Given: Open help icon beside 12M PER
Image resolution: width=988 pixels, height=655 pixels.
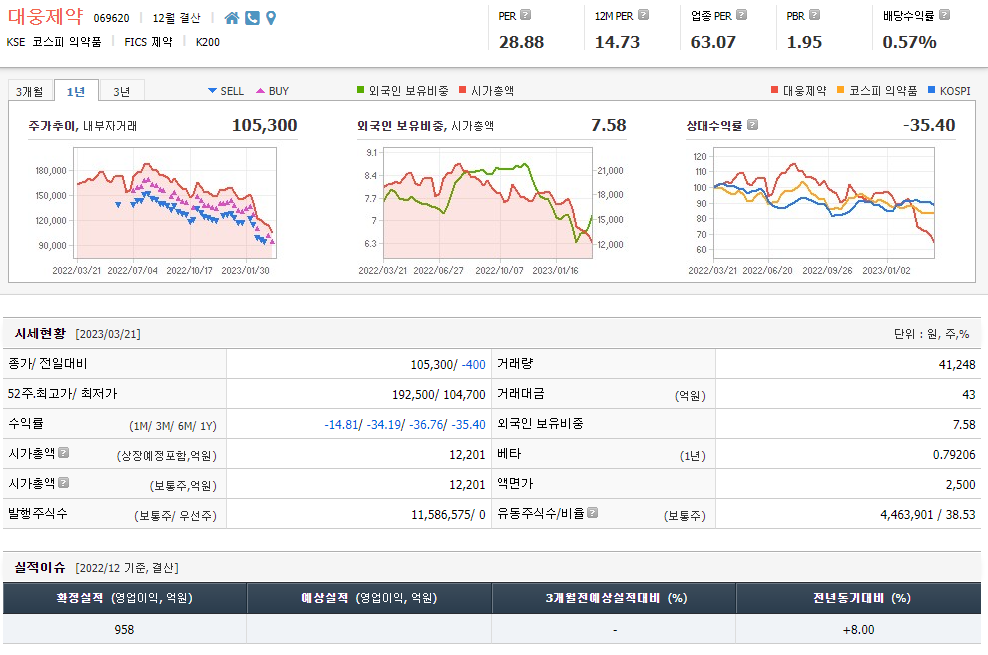Looking at the screenshot, I should click(643, 14).
